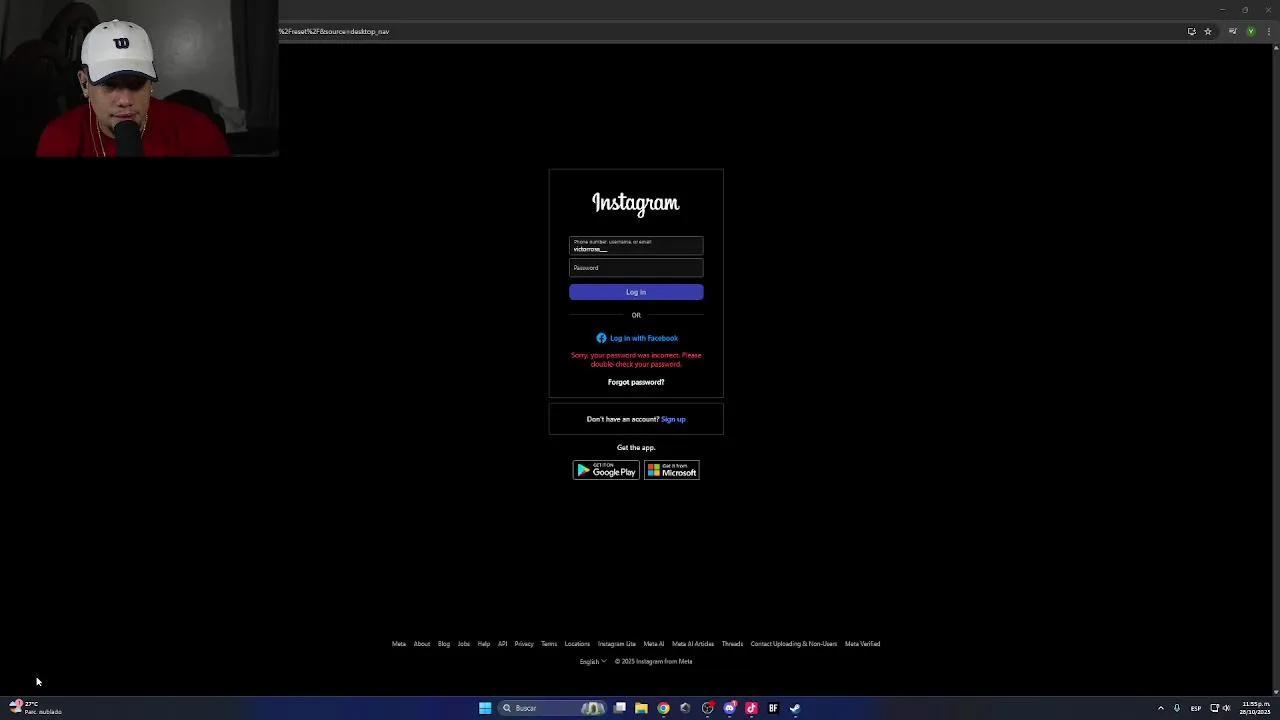Open the Locations footer link
This screenshot has height=720, width=1280.
pos(577,644)
